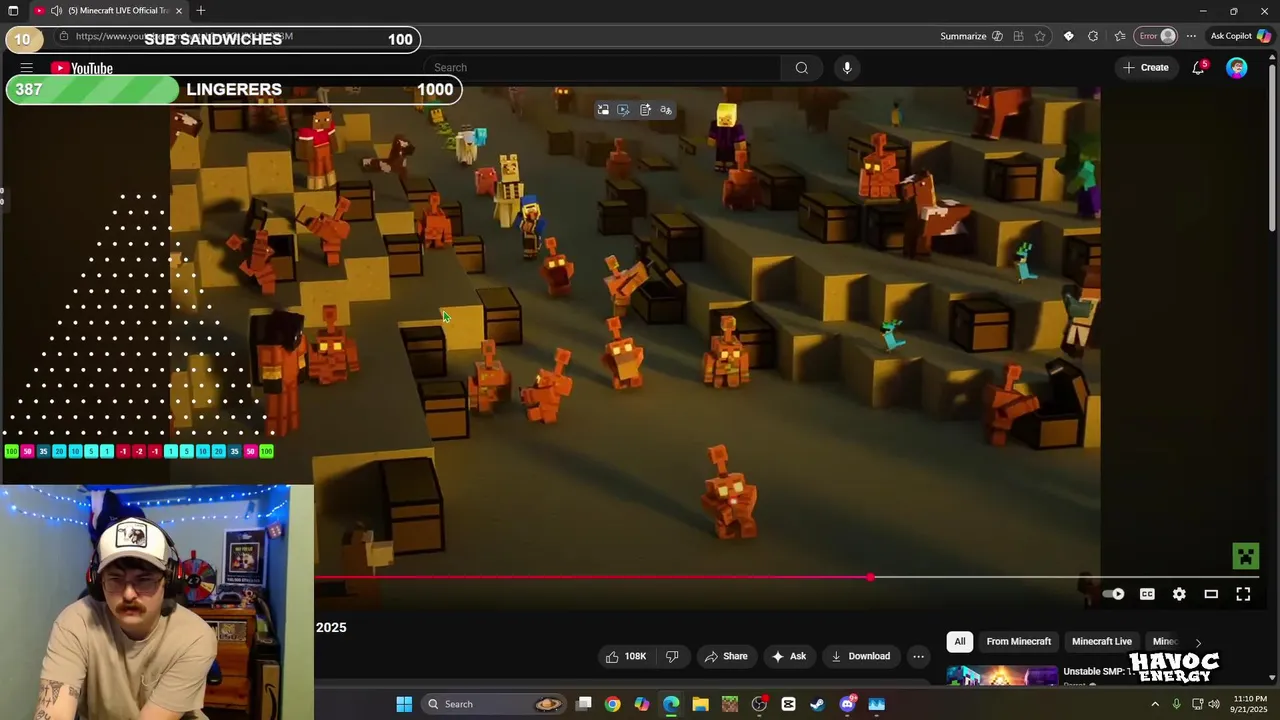The image size is (1280, 720).
Task: Open Steam from the taskbar
Action: [817, 704]
